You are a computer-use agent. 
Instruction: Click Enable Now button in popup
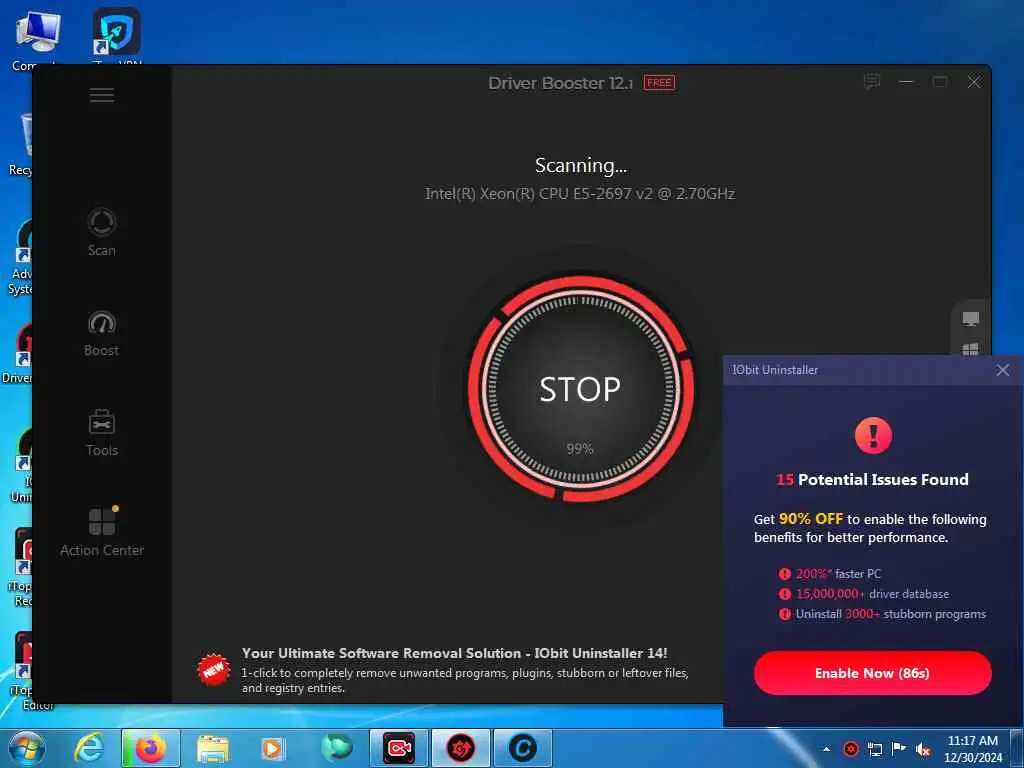click(872, 673)
